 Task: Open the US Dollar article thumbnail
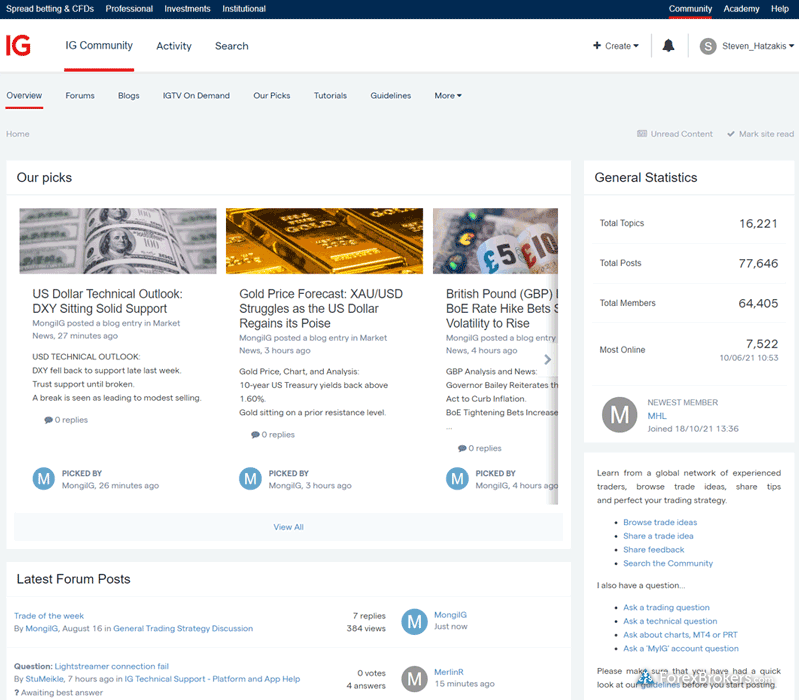[x=118, y=241]
